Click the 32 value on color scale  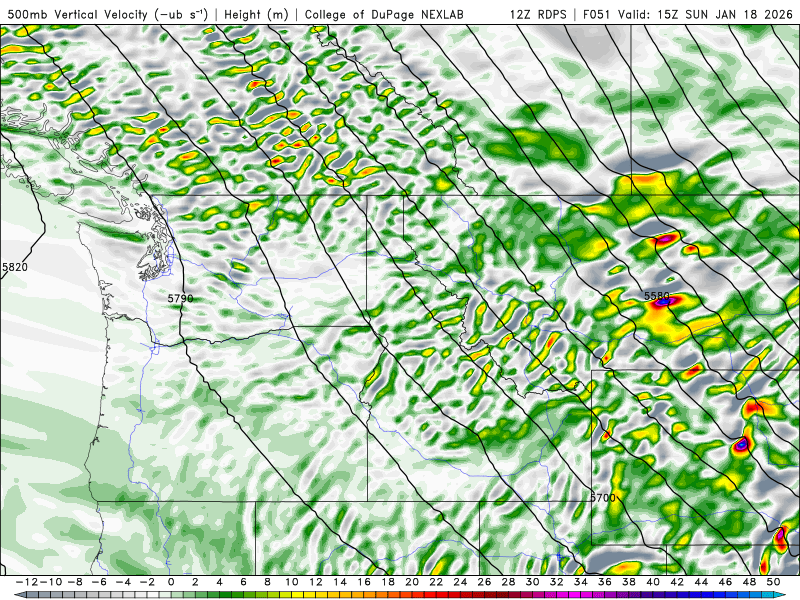(x=557, y=582)
